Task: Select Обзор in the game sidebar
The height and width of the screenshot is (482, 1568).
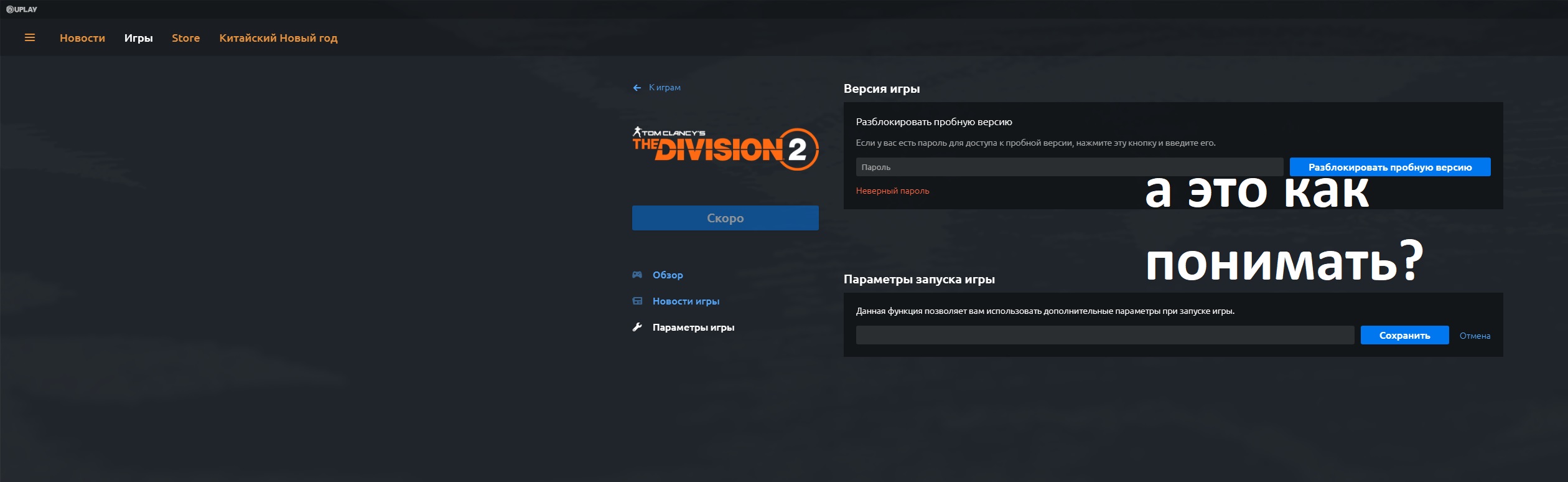Action: tap(668, 275)
